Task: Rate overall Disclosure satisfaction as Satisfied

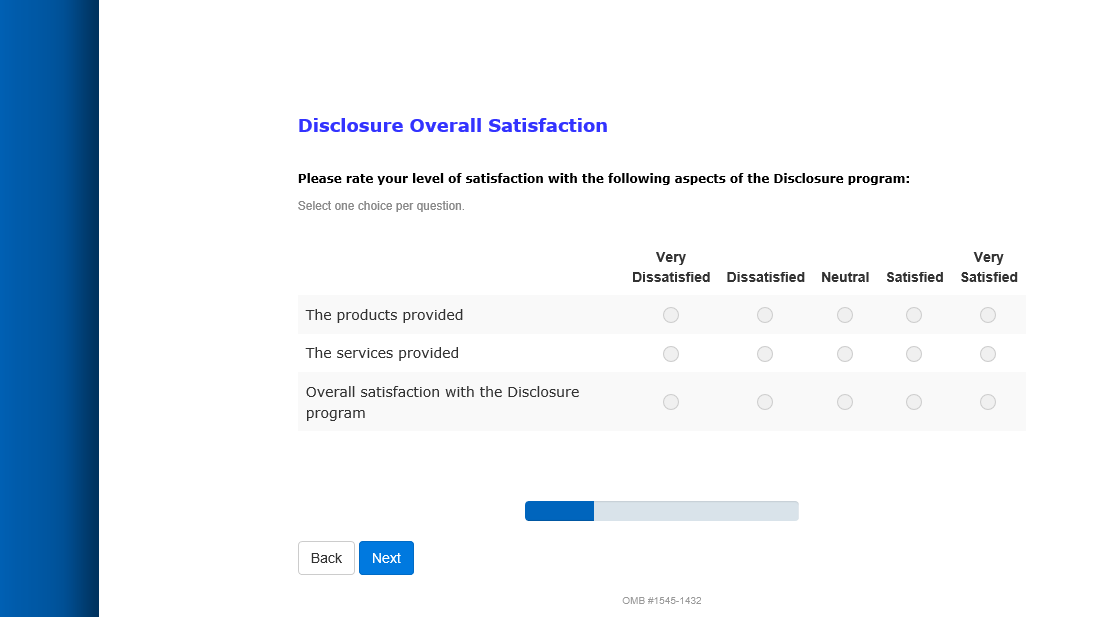Action: coord(914,402)
